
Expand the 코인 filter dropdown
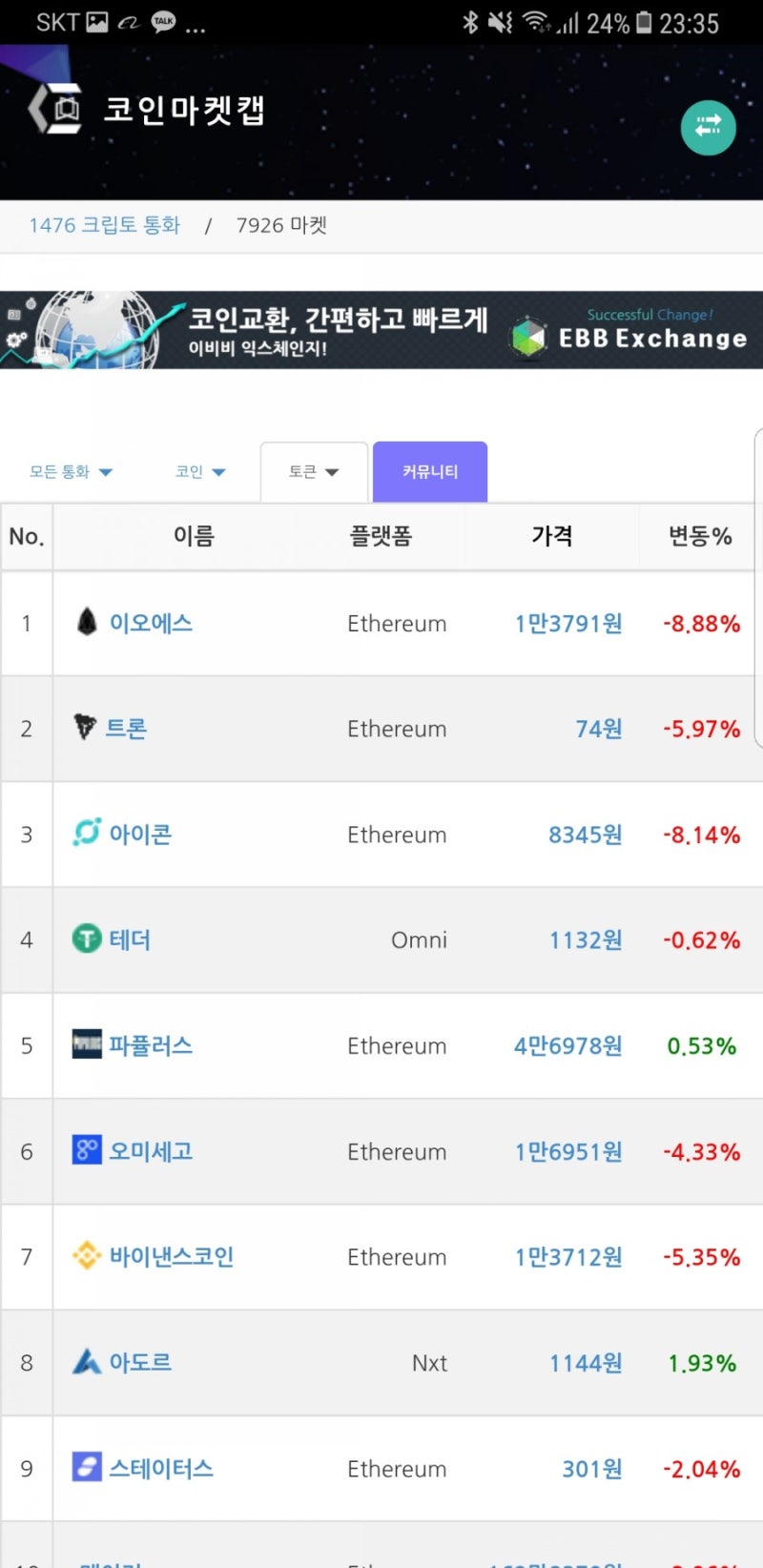point(199,470)
